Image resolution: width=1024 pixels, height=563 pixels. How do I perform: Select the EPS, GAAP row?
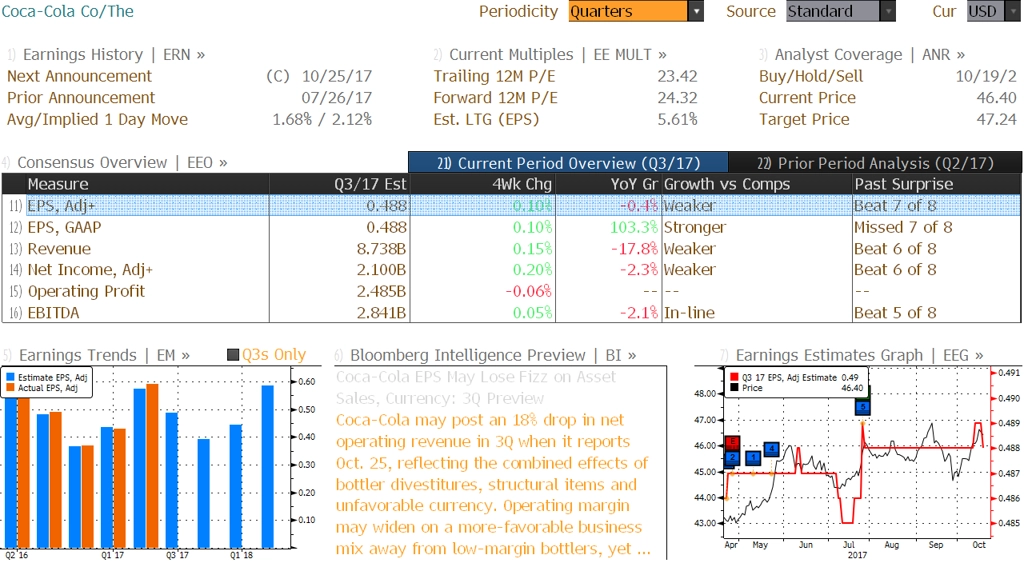pos(511,227)
